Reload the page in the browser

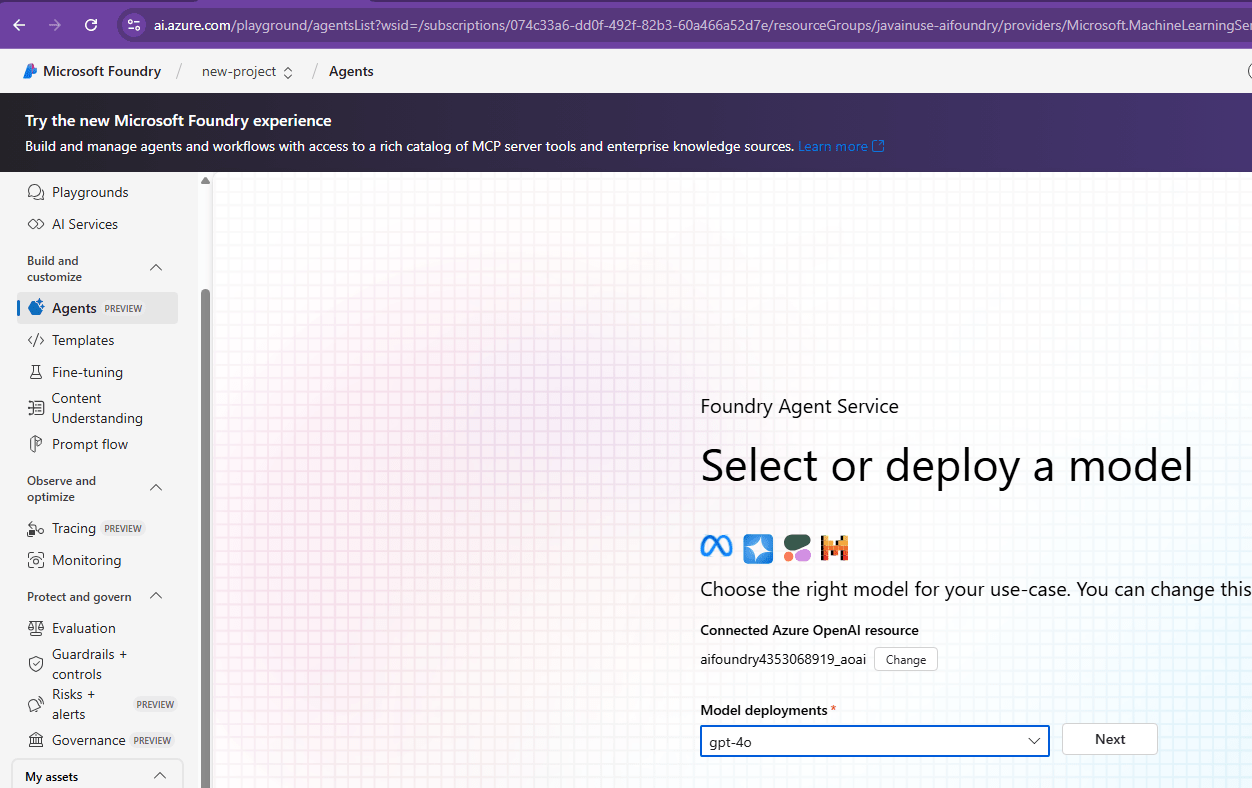tap(90, 25)
